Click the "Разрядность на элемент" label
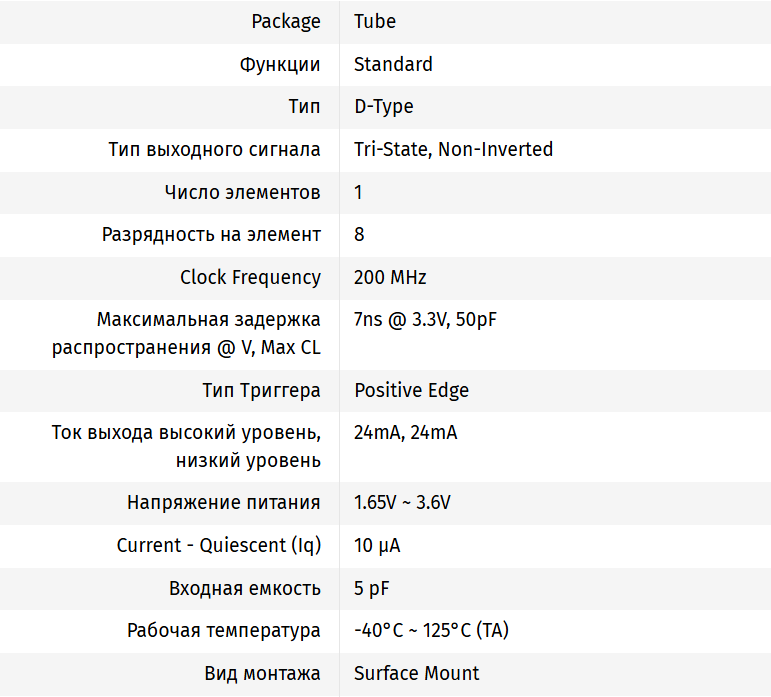Viewport: 771px width, 697px height. pos(211,235)
